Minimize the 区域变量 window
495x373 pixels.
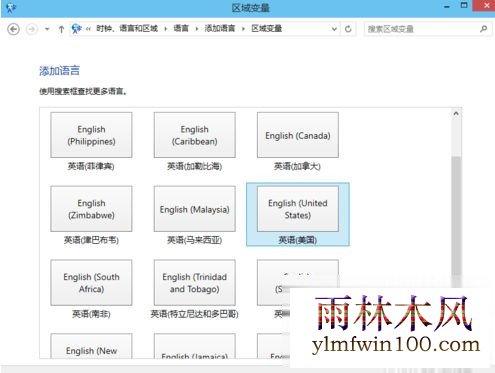click(x=447, y=7)
